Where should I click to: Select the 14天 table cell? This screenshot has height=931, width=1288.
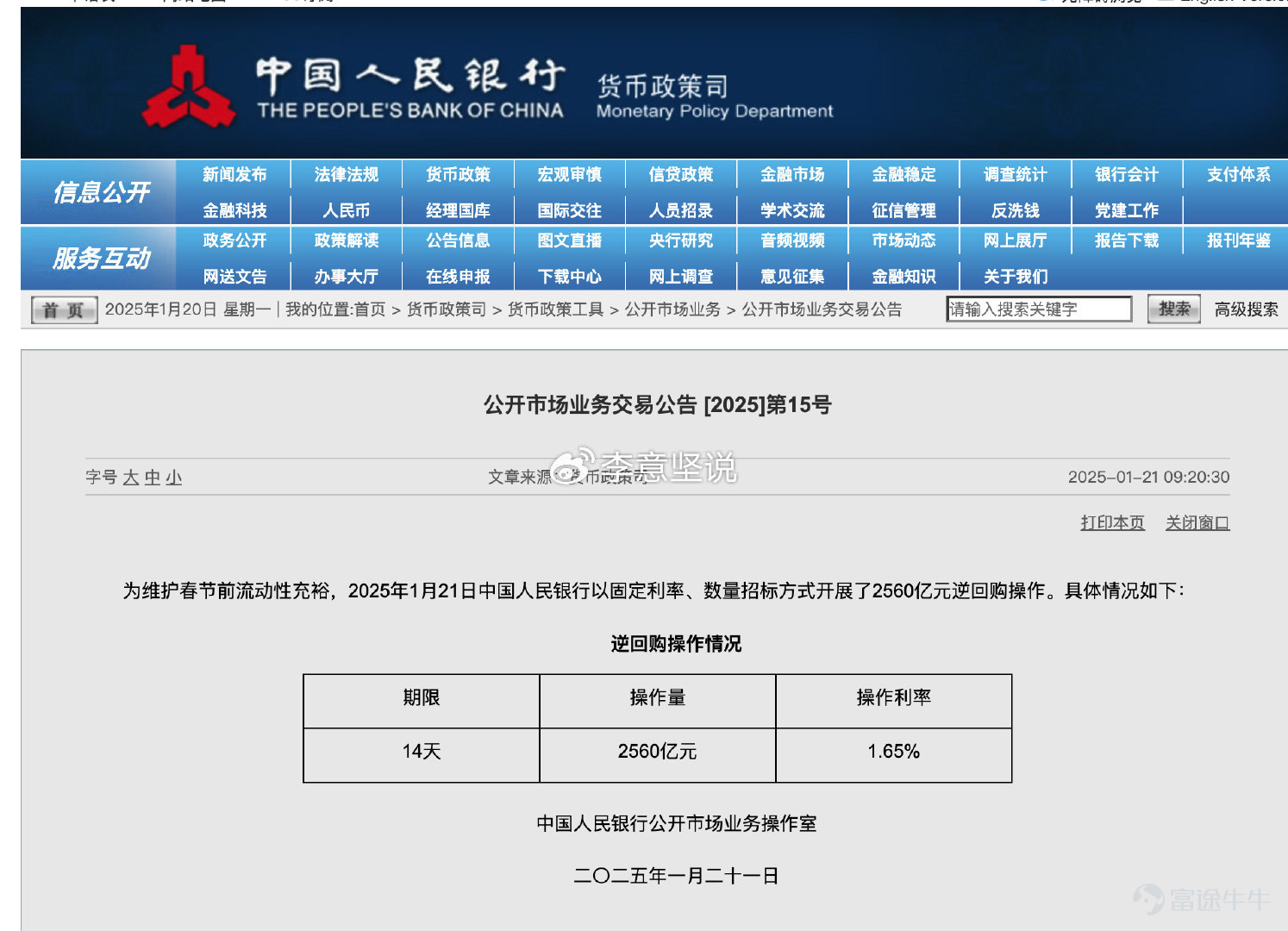click(422, 755)
